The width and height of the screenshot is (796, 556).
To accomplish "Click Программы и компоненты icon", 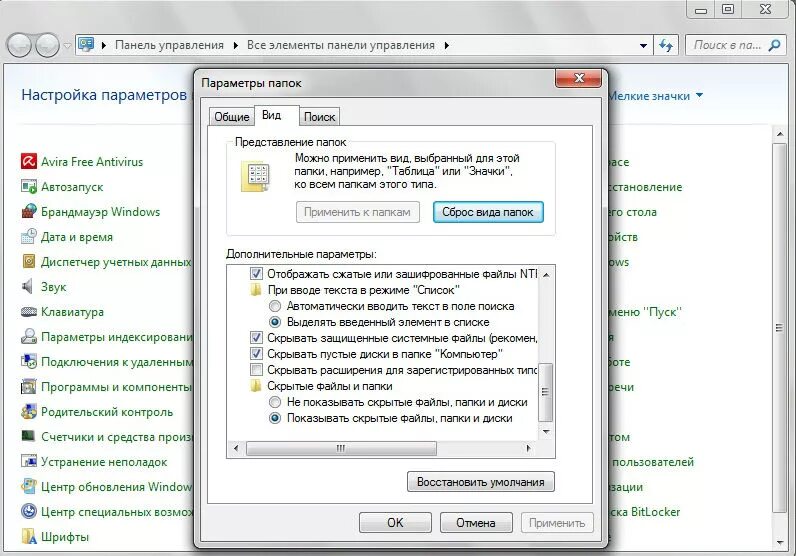I will [28, 386].
